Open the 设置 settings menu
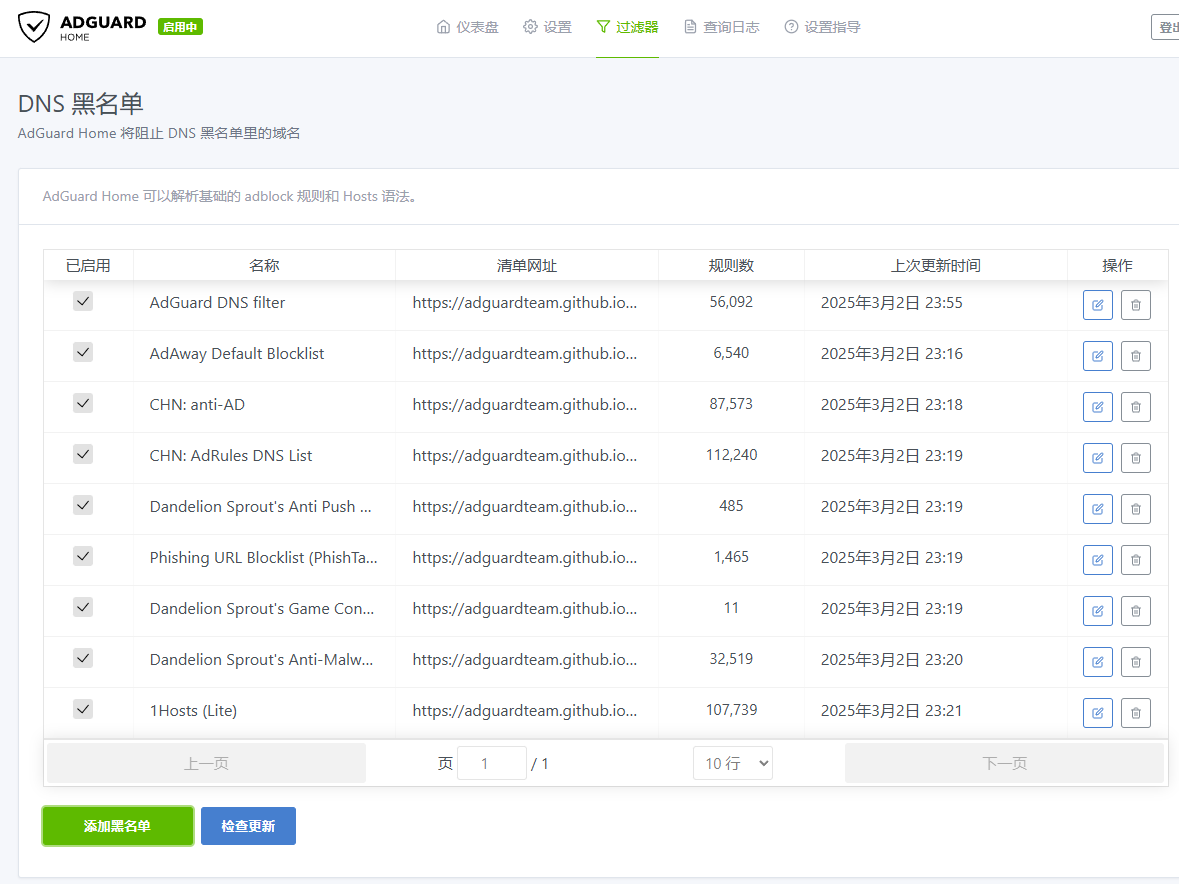The image size is (1179, 884). point(547,27)
